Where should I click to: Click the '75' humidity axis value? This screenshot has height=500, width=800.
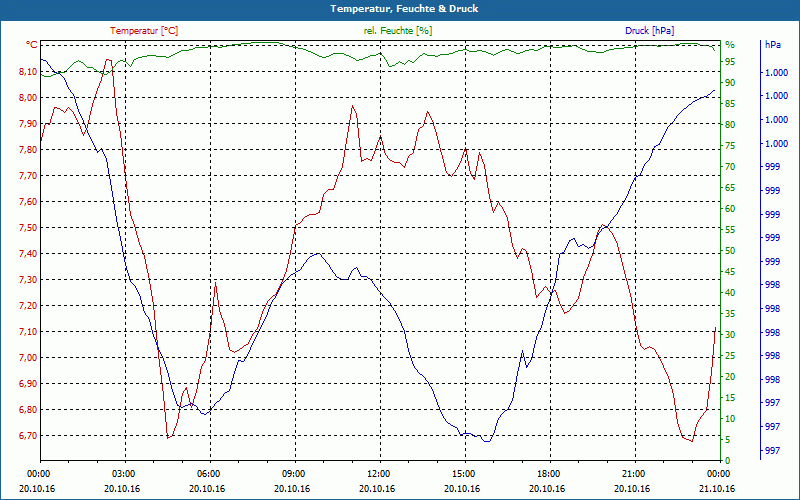(x=730, y=146)
